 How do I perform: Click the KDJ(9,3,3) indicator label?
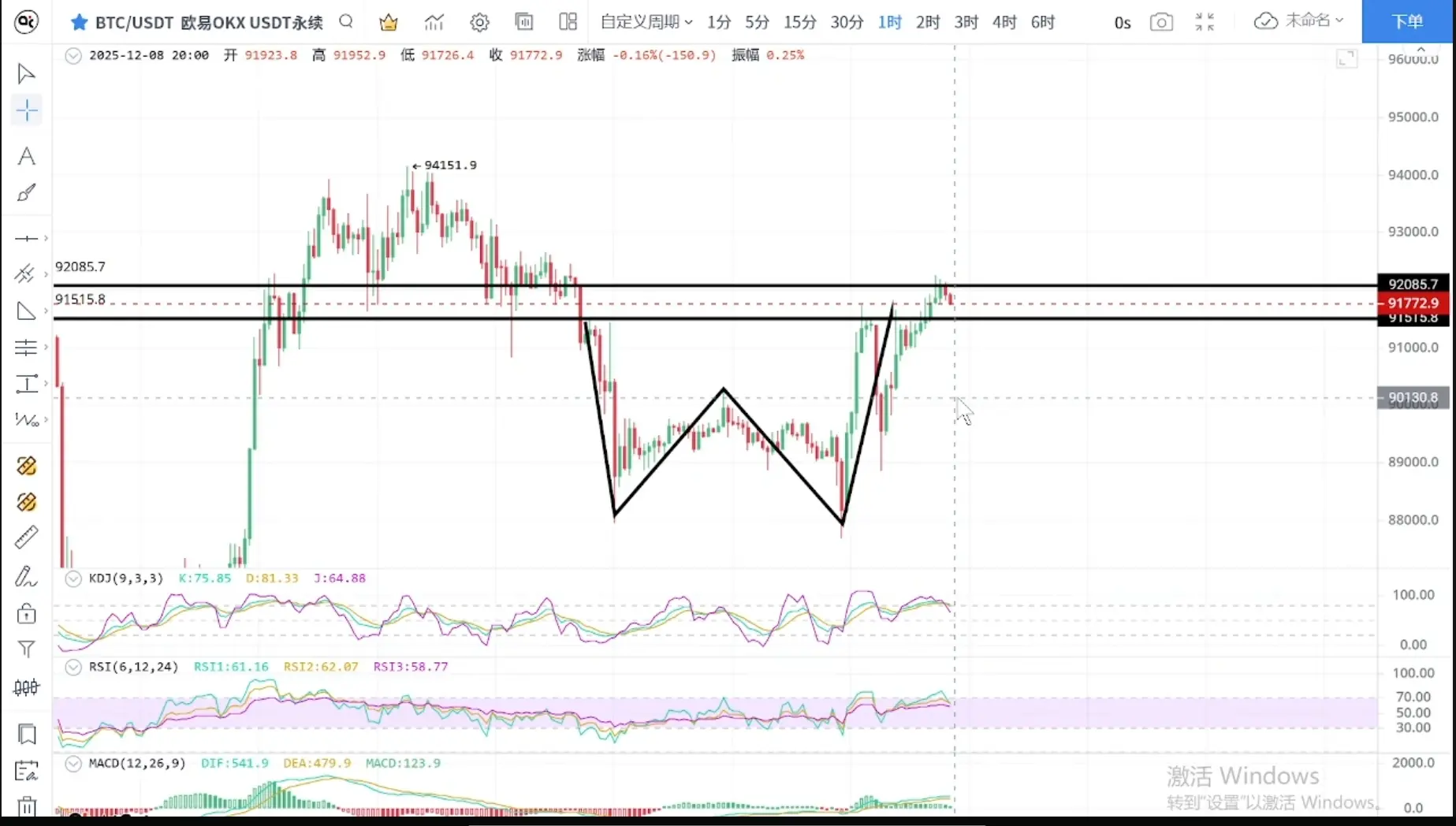(126, 579)
